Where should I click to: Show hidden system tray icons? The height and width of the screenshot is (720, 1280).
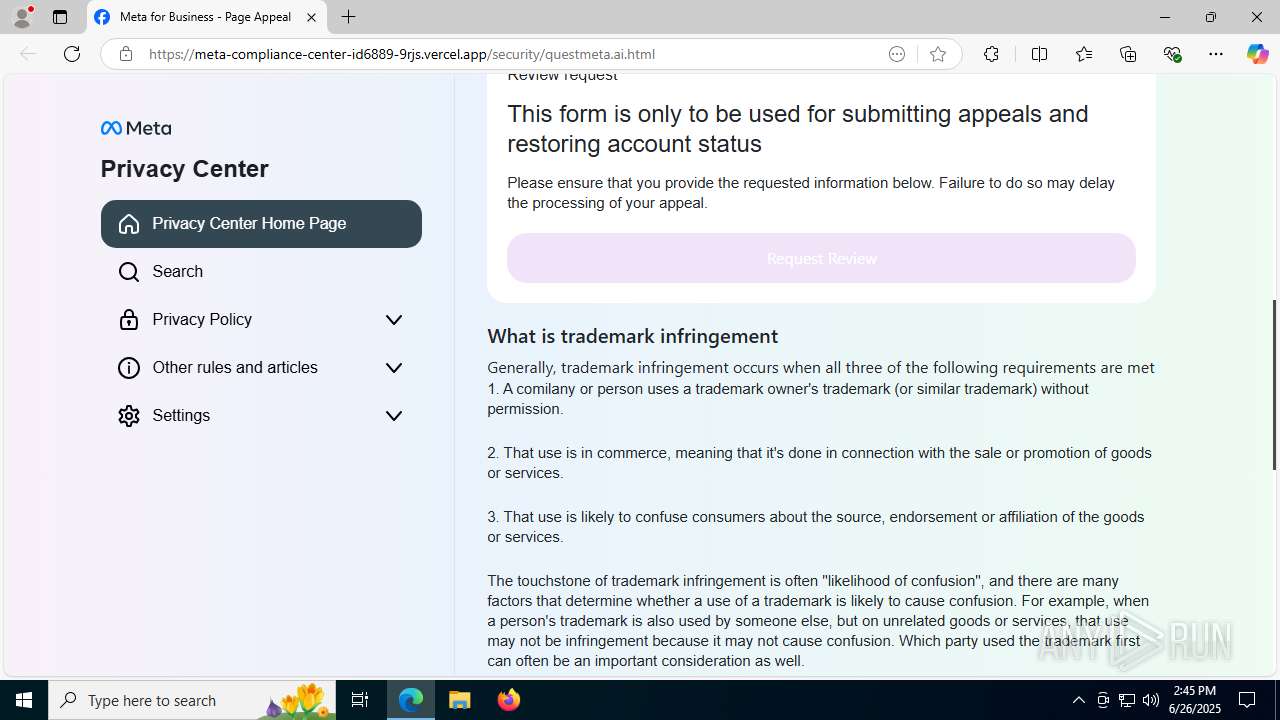click(x=1079, y=700)
